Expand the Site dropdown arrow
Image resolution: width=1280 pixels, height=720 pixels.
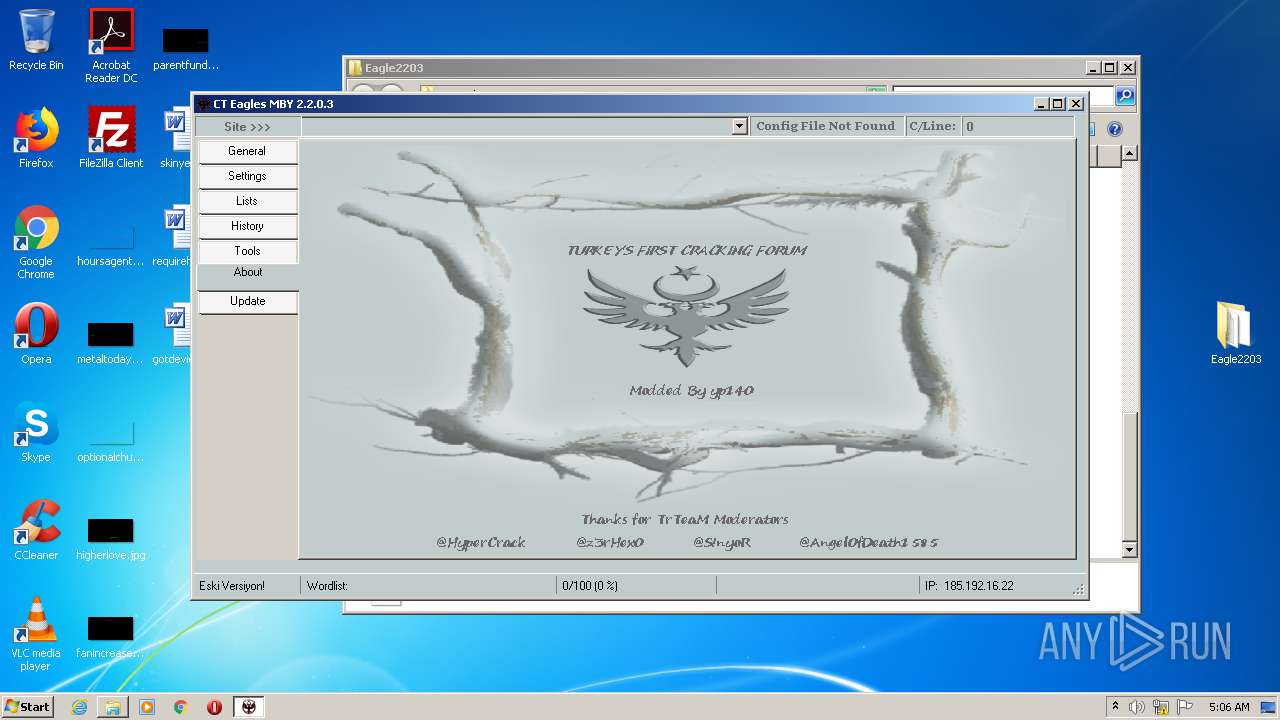click(739, 126)
